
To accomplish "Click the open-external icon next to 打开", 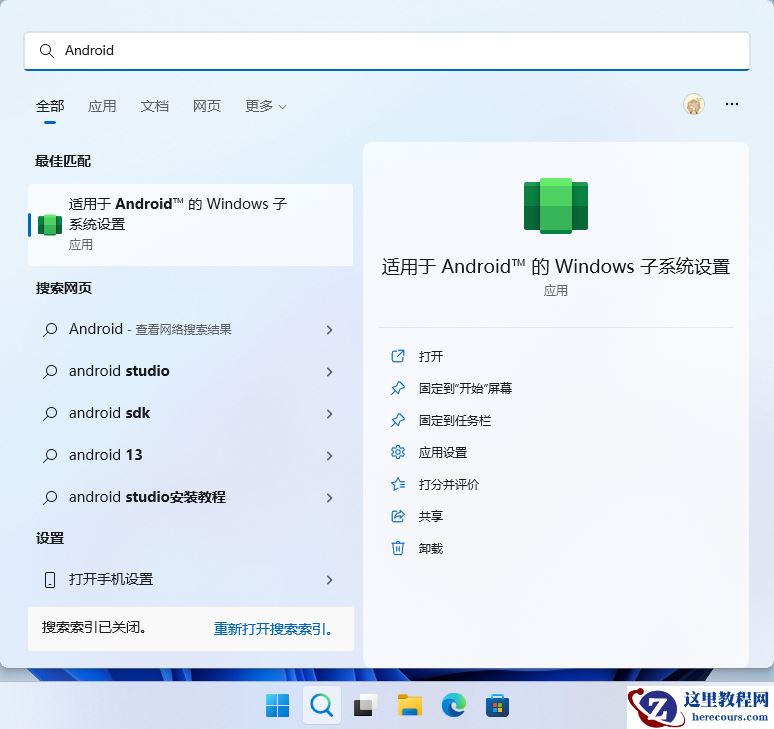I will (x=397, y=356).
